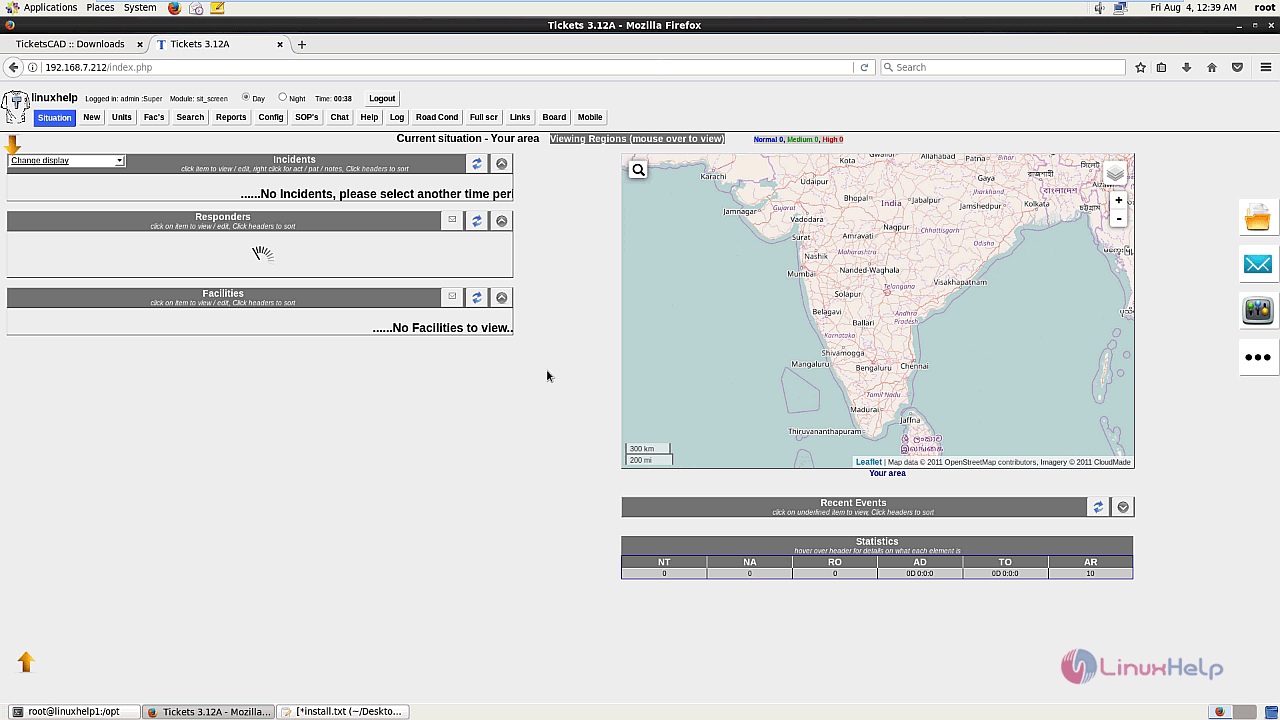Open the control panel sidebar icon

tap(1258, 310)
